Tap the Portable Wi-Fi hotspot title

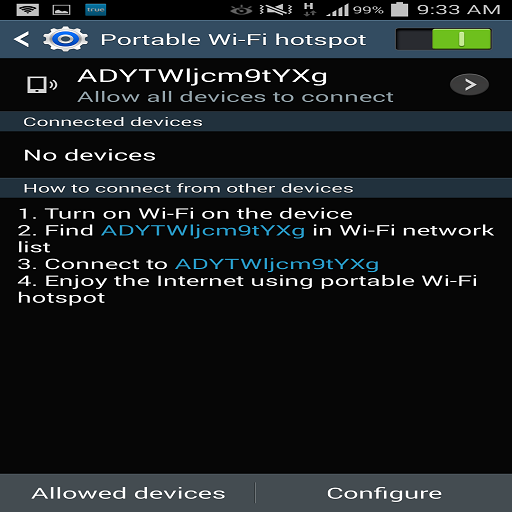coord(233,40)
